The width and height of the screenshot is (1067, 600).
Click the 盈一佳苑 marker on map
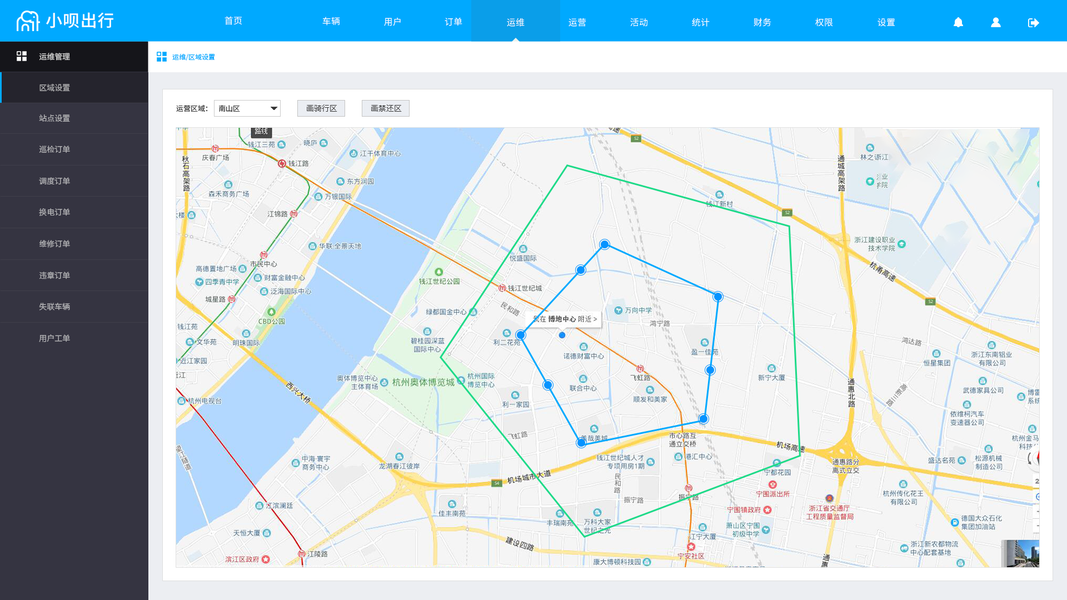coord(704,343)
